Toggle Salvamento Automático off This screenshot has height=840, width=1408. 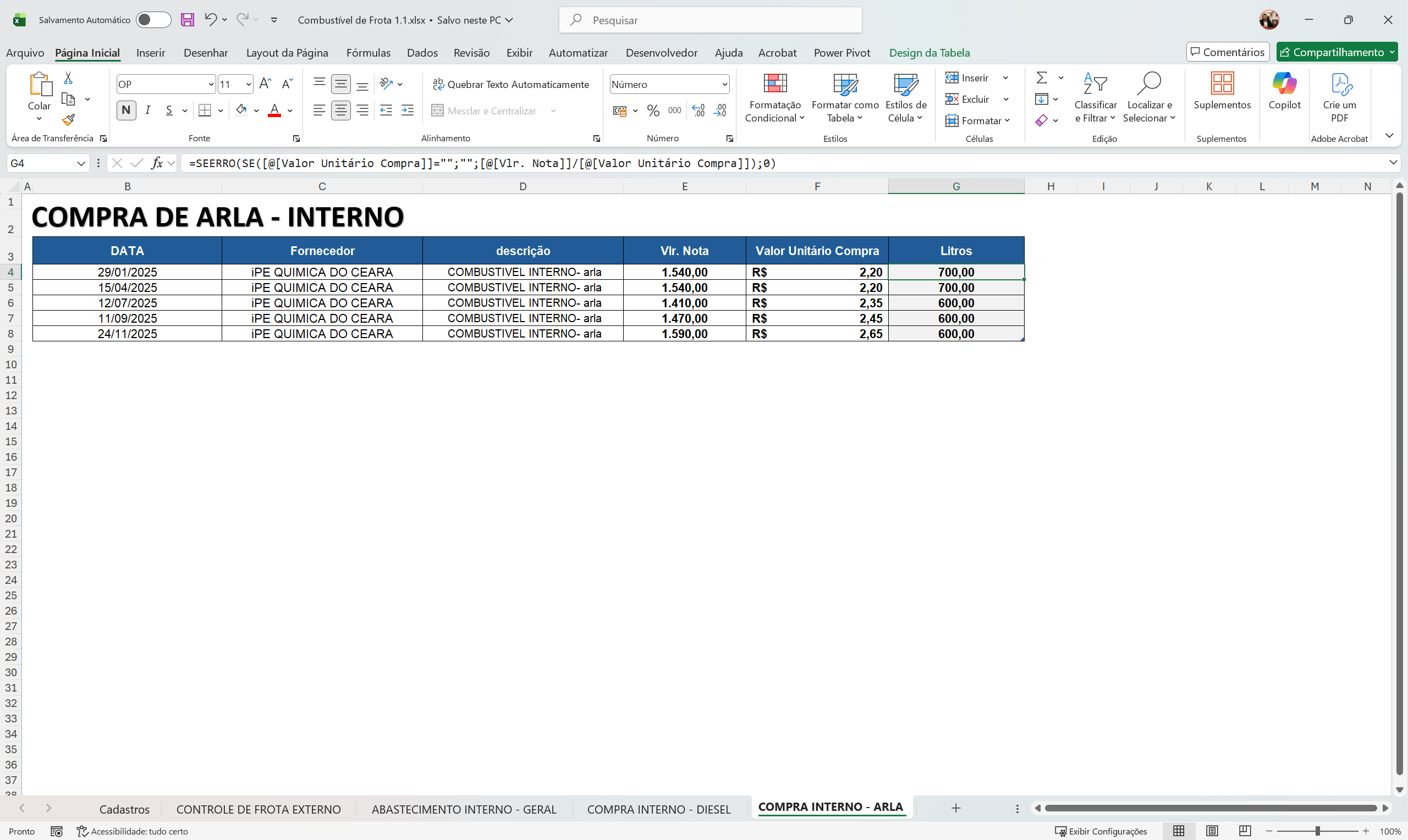tap(153, 19)
